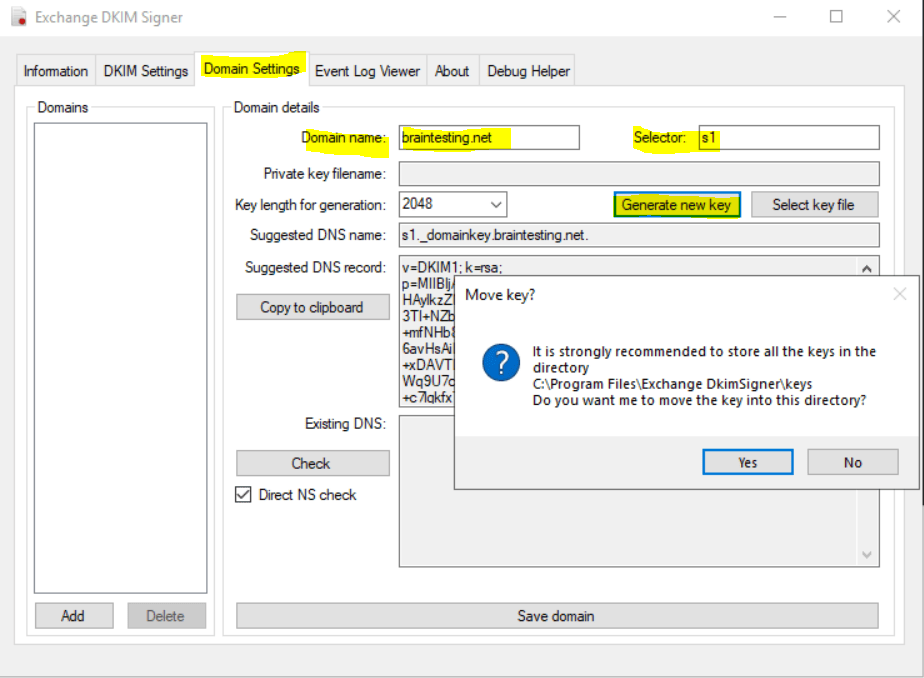The width and height of the screenshot is (924, 678).
Task: Click the Exchange DKIM Signer app icon
Action: (x=19, y=16)
